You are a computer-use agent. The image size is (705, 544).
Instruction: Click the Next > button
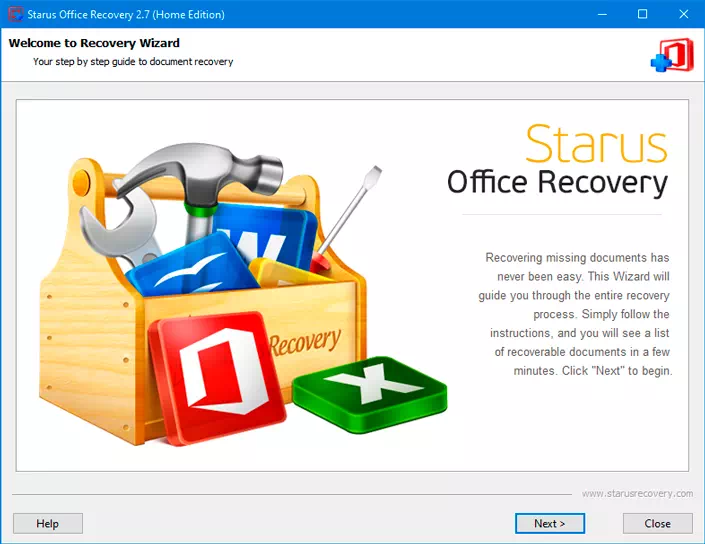[x=549, y=523]
